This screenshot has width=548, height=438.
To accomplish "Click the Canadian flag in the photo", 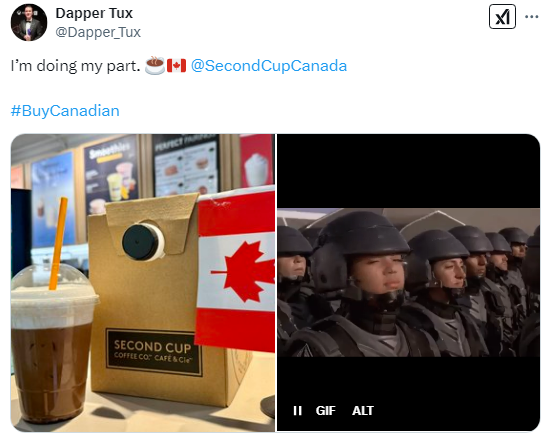I will tap(236, 269).
